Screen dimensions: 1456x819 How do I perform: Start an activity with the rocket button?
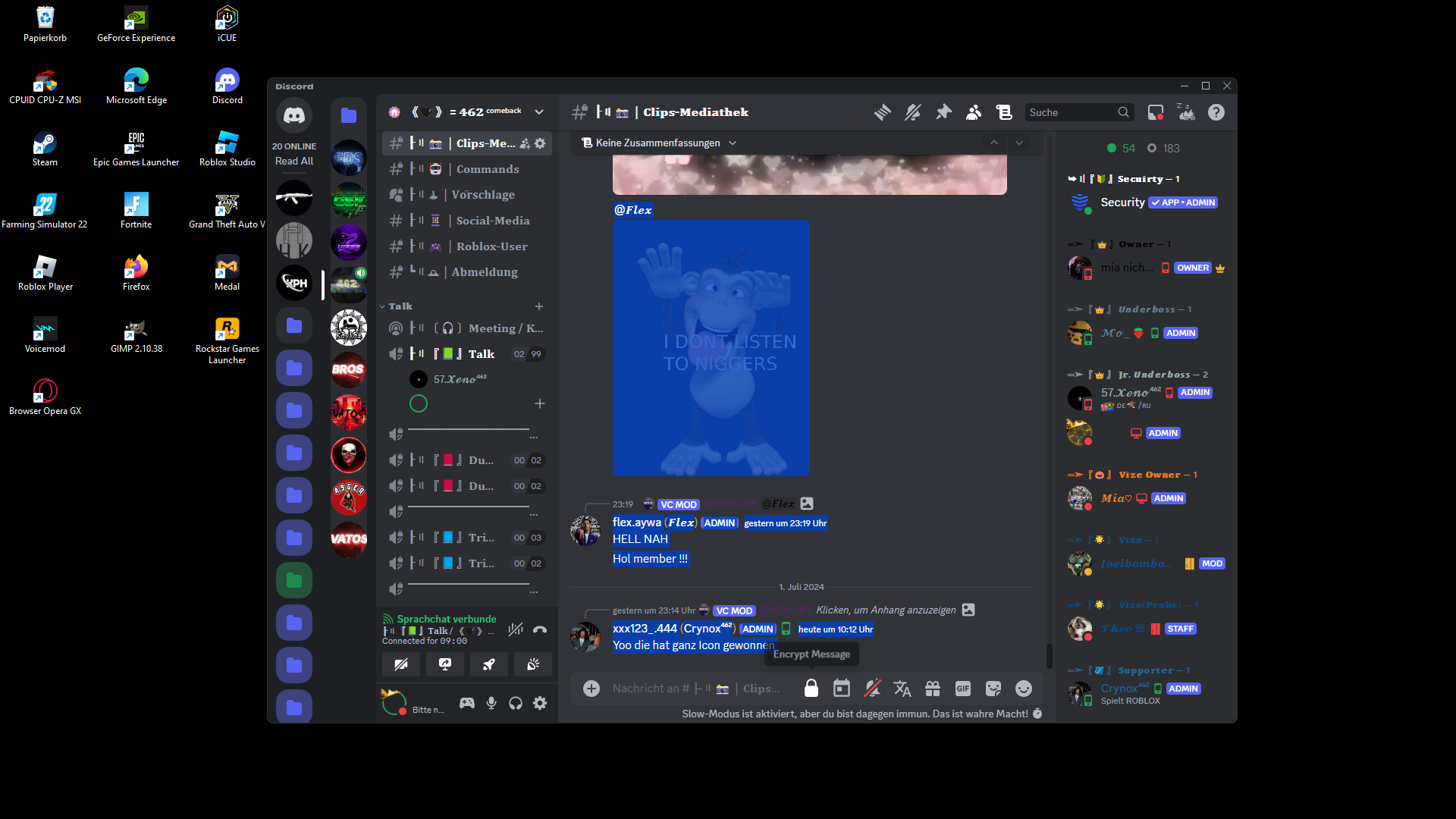coord(489,664)
